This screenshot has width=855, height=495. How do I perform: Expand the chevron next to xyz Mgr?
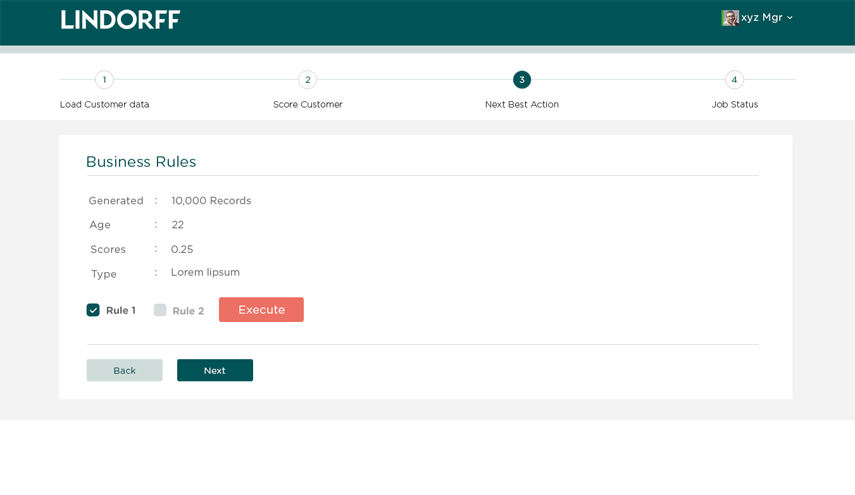click(790, 18)
